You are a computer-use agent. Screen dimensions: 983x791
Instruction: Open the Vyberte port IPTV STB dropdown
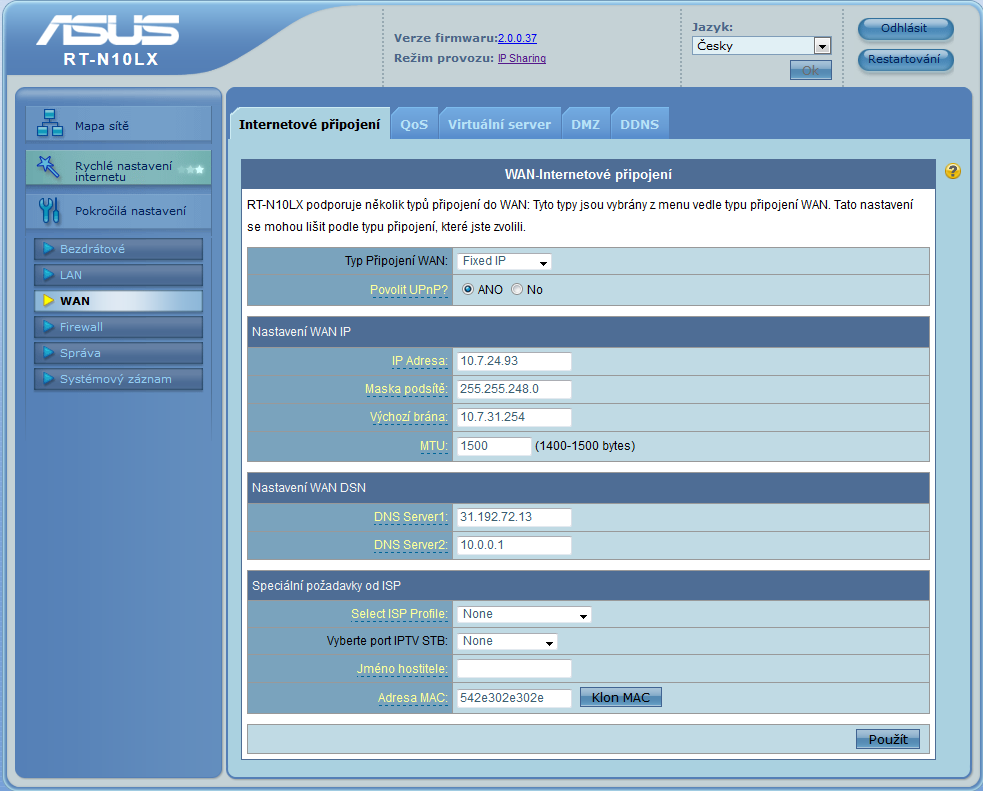[507, 641]
